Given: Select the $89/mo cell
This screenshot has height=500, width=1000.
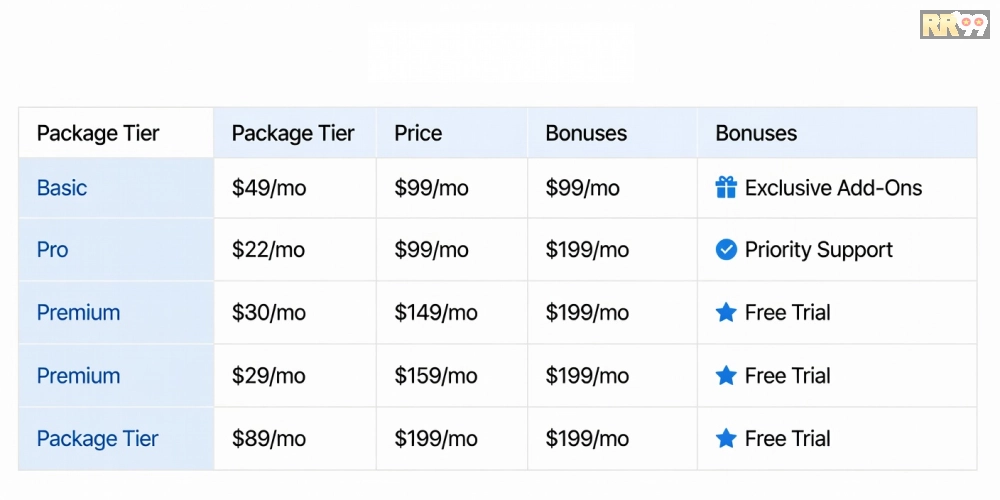Looking at the screenshot, I should [x=268, y=438].
